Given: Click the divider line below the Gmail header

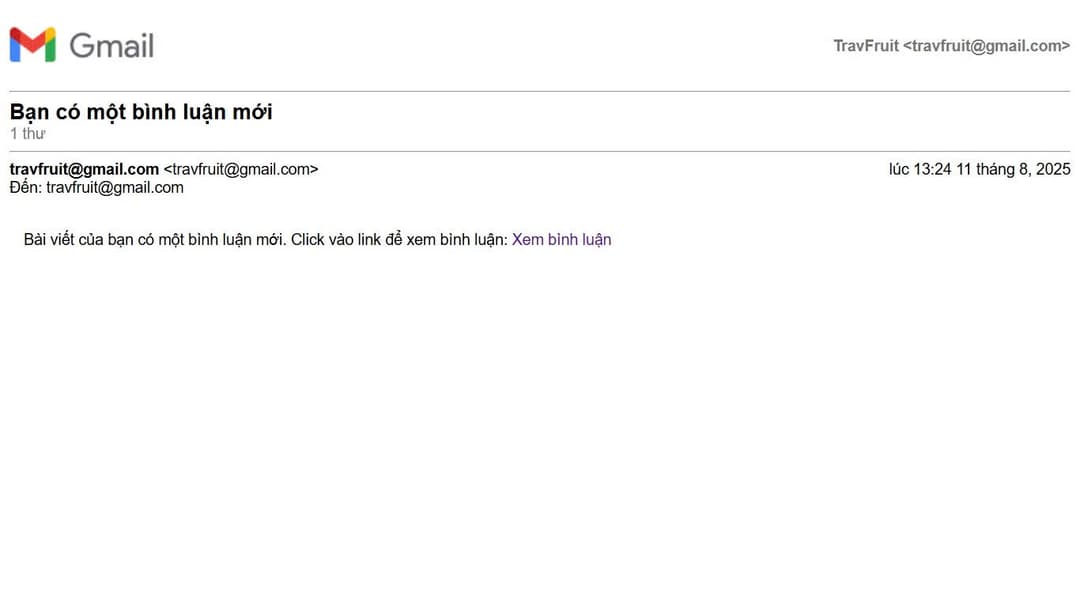Looking at the screenshot, I should pyautogui.click(x=540, y=85).
